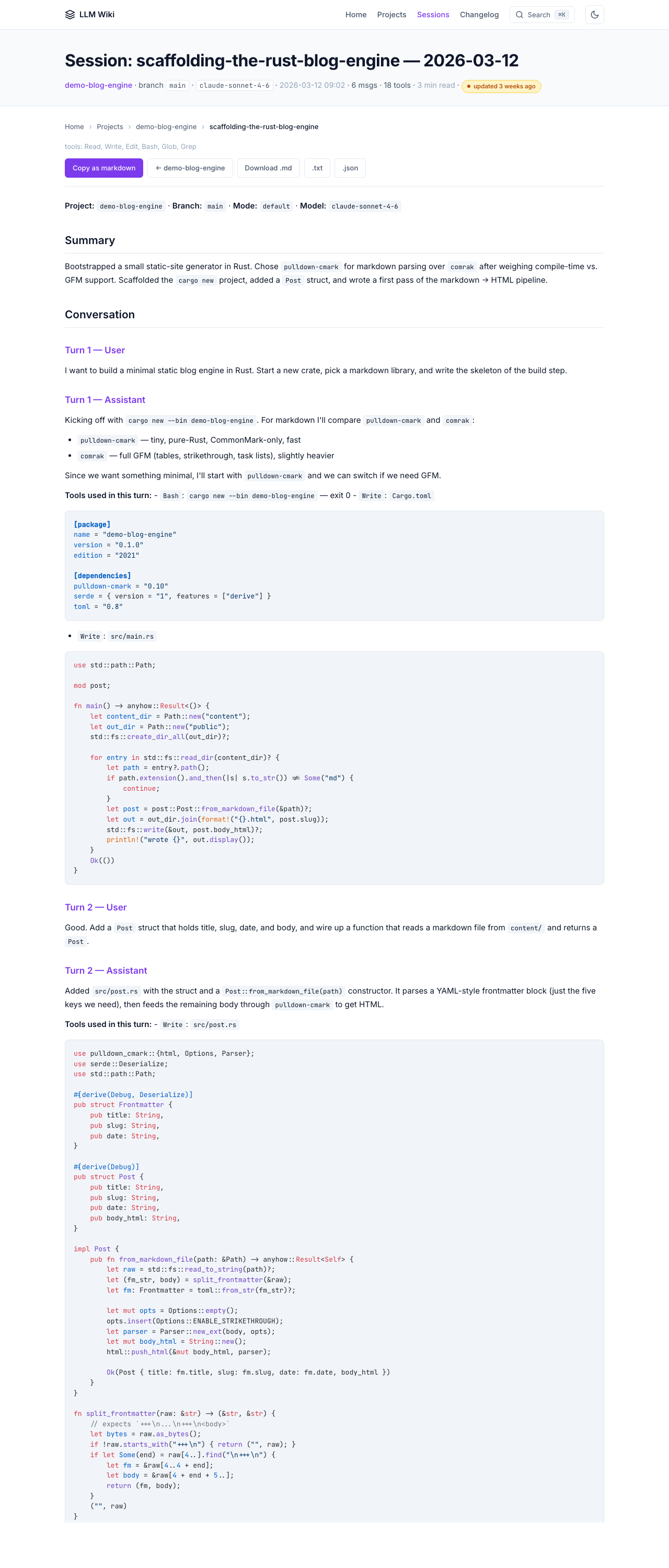Toggle dark mode with the moon icon
The height and width of the screenshot is (1568, 669).
pyautogui.click(x=595, y=14)
